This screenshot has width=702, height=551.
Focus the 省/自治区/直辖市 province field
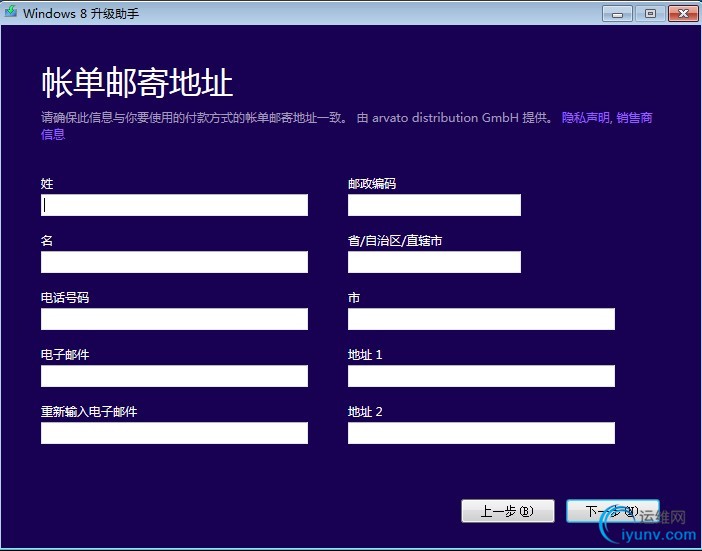tap(434, 262)
